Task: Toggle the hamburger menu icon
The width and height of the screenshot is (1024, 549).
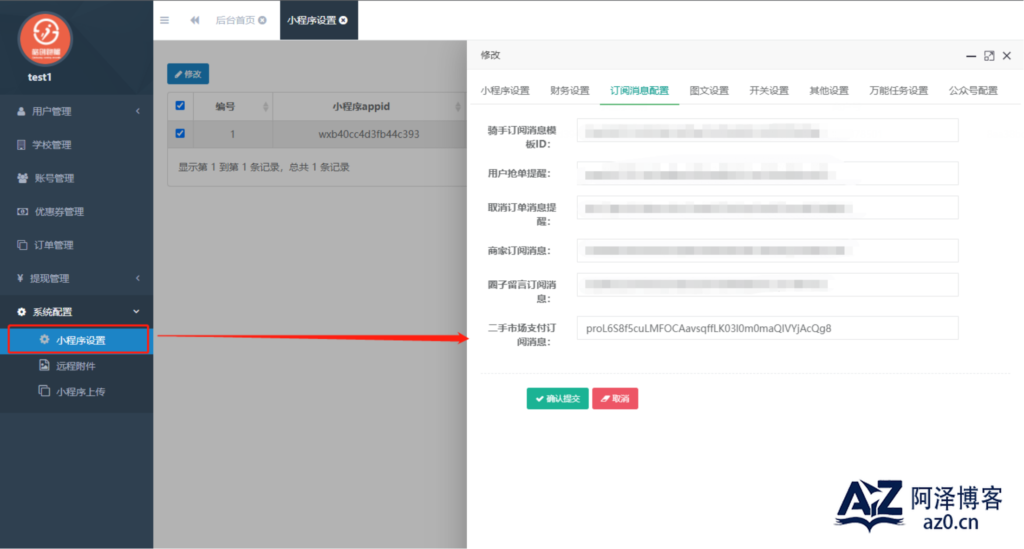Action: tap(165, 20)
